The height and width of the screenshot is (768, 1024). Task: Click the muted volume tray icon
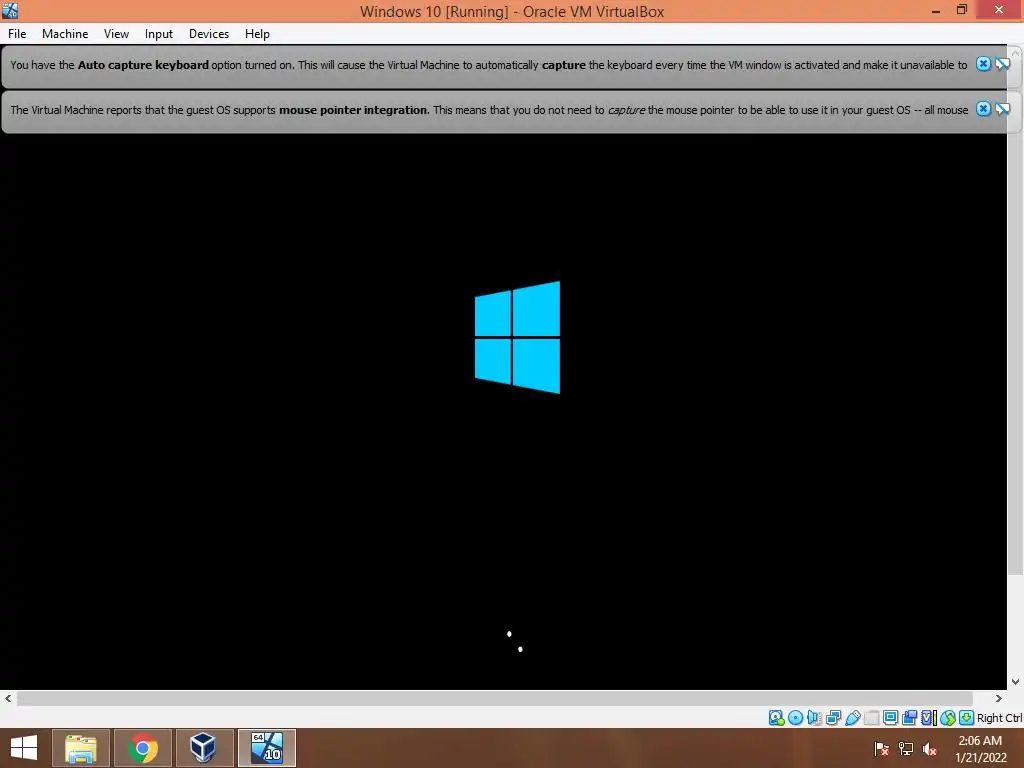(929, 748)
